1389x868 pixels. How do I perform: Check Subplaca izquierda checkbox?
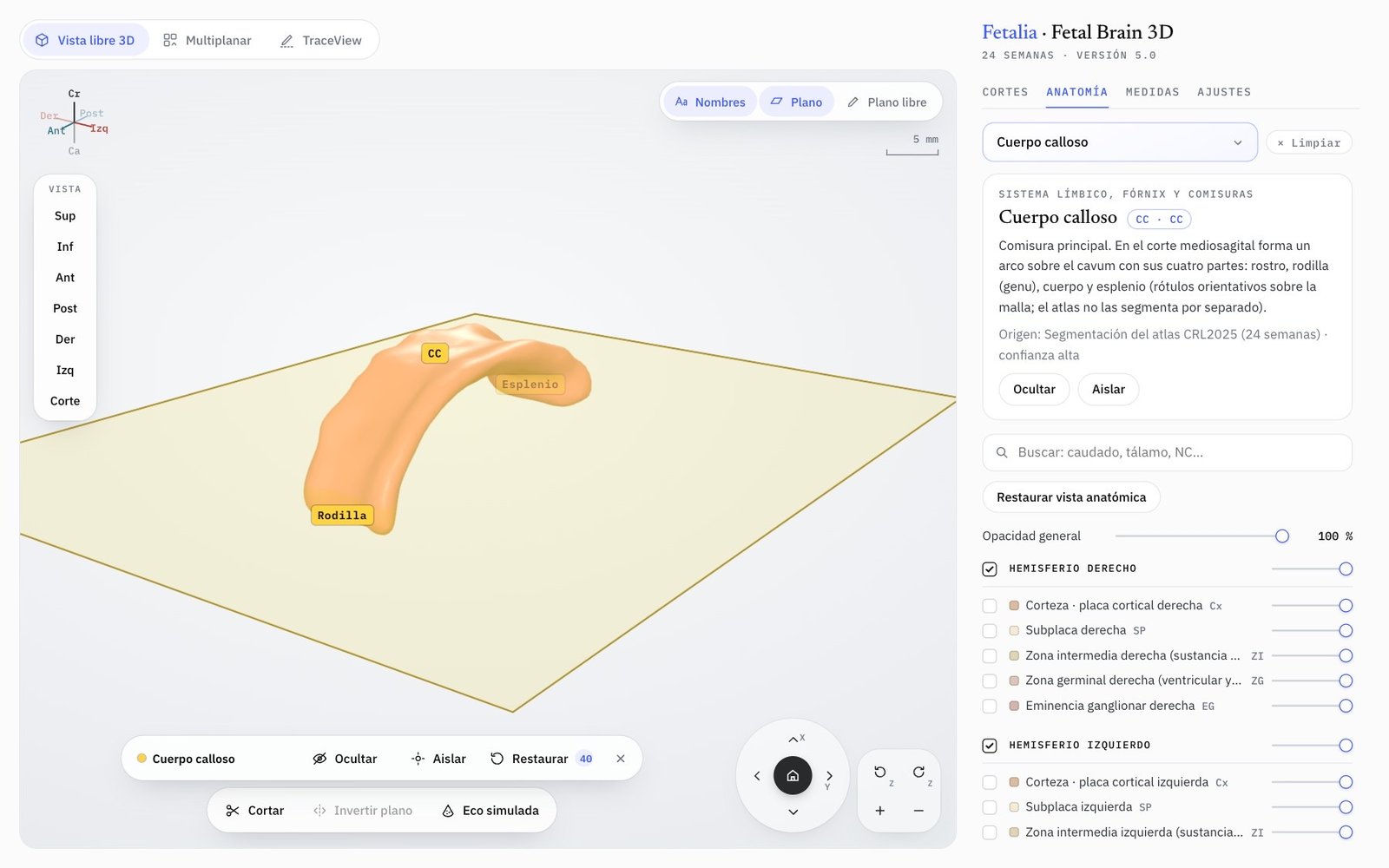point(990,807)
